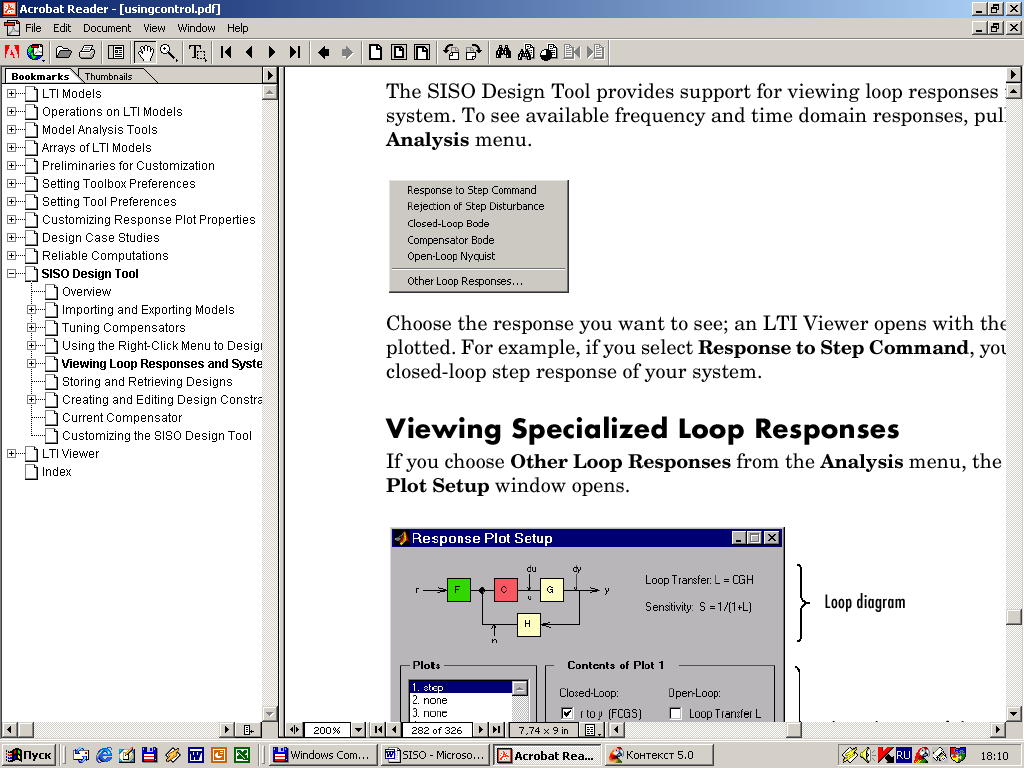Open the Overview bookmark
The height and width of the screenshot is (768, 1024).
point(86,292)
